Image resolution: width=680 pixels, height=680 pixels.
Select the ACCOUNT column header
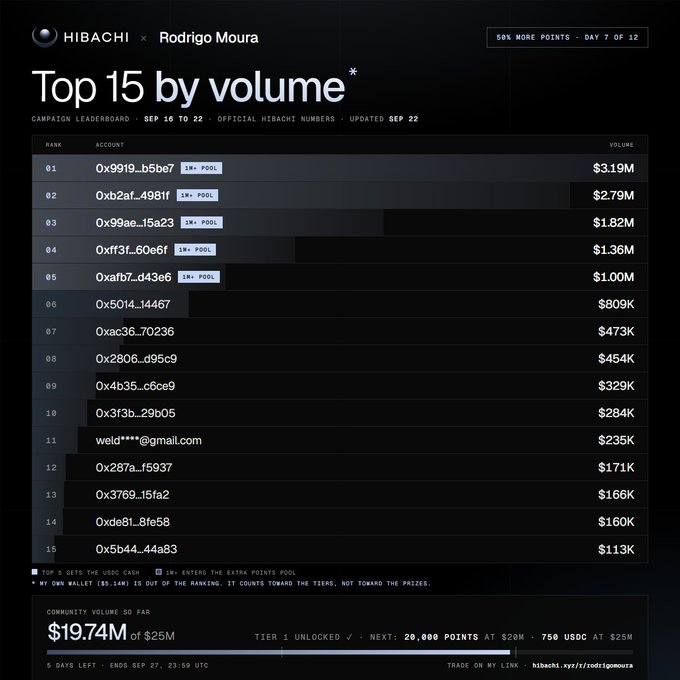coord(110,145)
